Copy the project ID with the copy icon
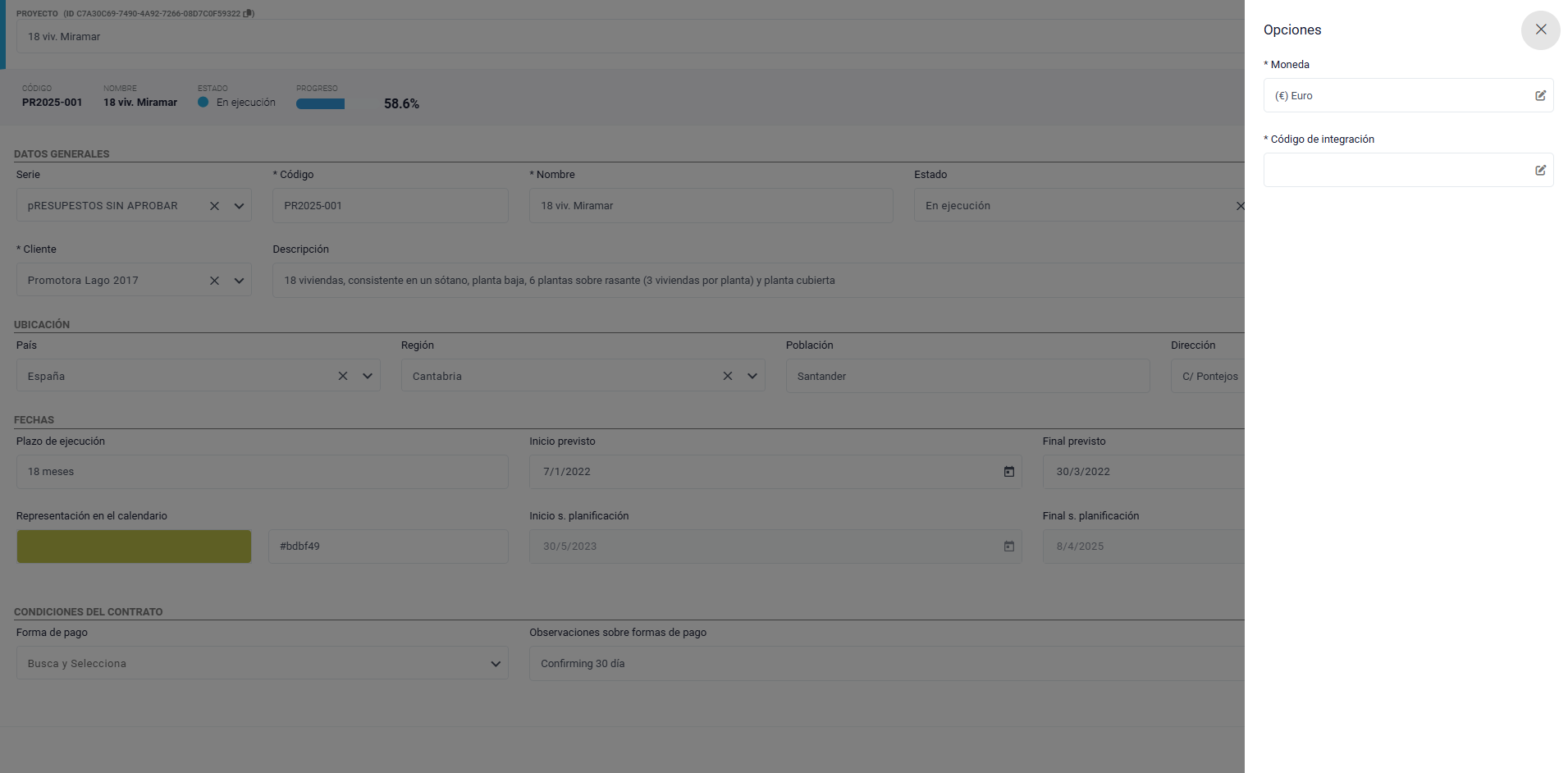Screen dimensions: 1568x773 249,13
